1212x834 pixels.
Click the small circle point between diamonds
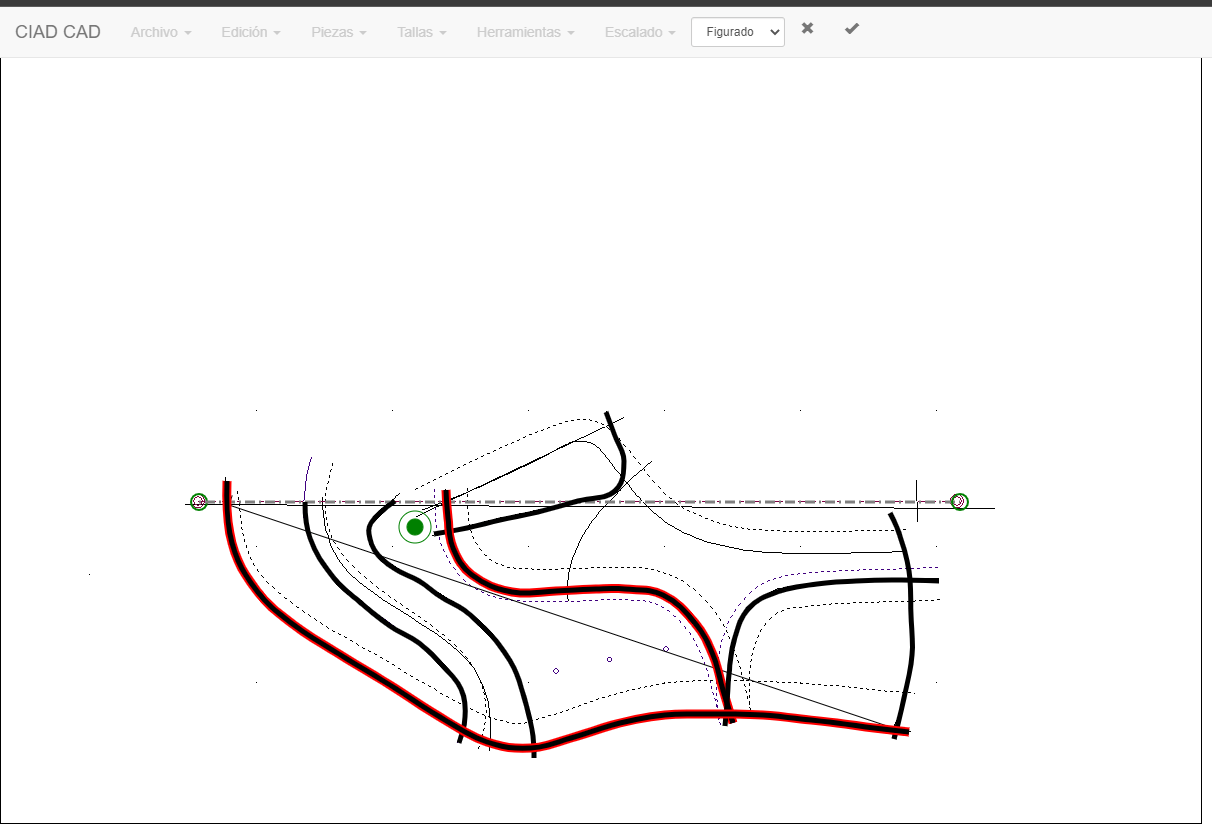pyautogui.click(x=609, y=659)
